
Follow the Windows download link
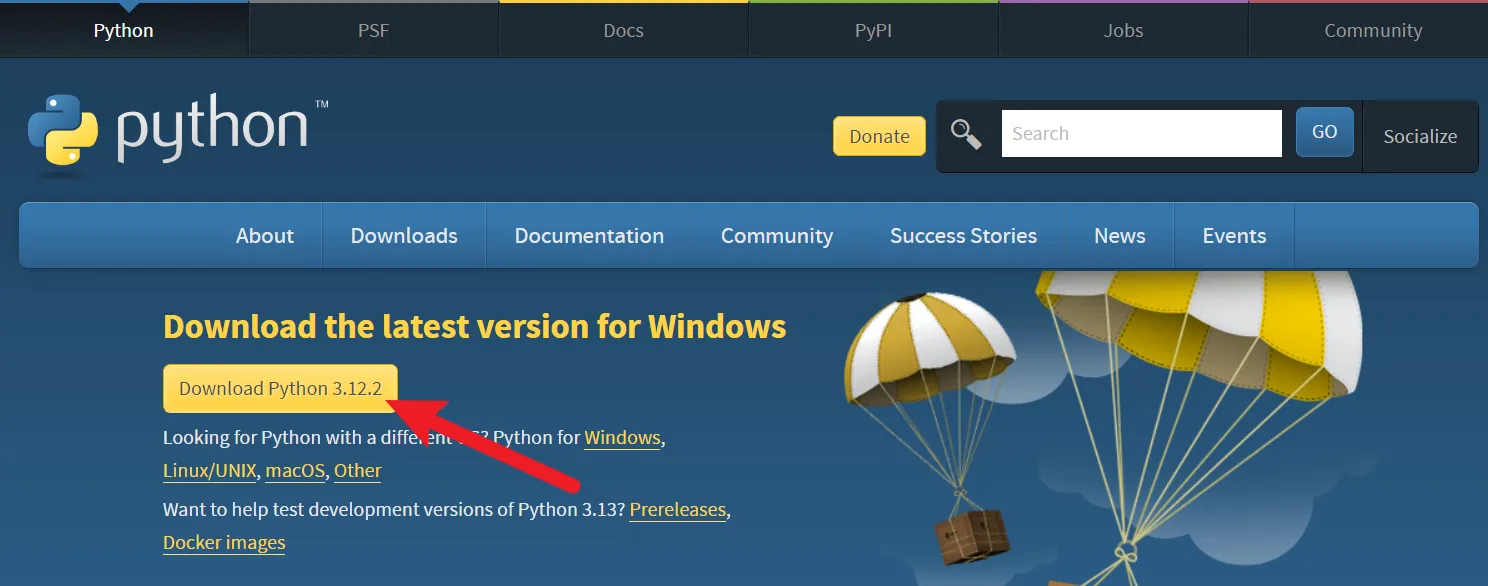point(622,438)
